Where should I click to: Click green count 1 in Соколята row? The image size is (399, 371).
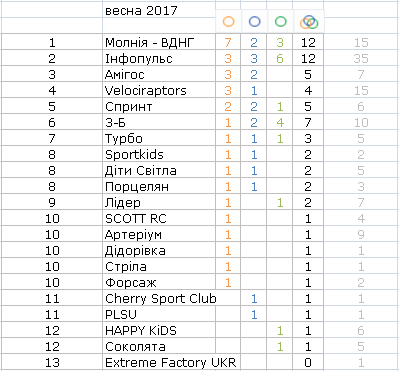[280, 346]
